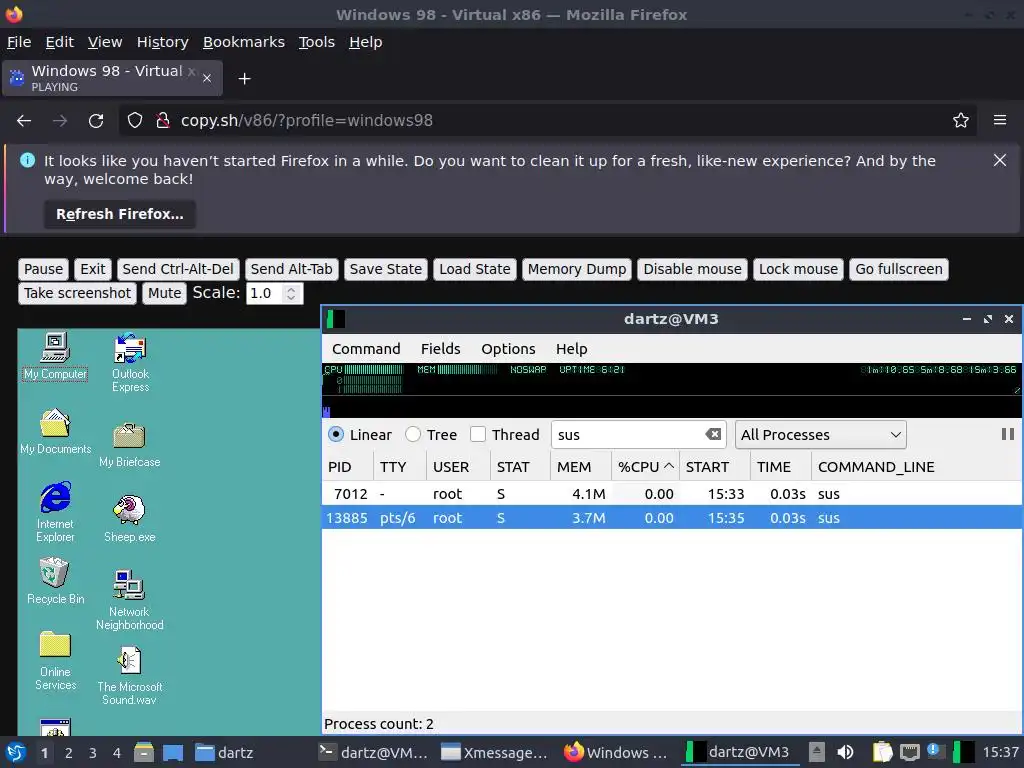Viewport: 1024px width, 768px height.
Task: Open Outlook Express icon on Windows 98 desktop
Action: point(130,362)
